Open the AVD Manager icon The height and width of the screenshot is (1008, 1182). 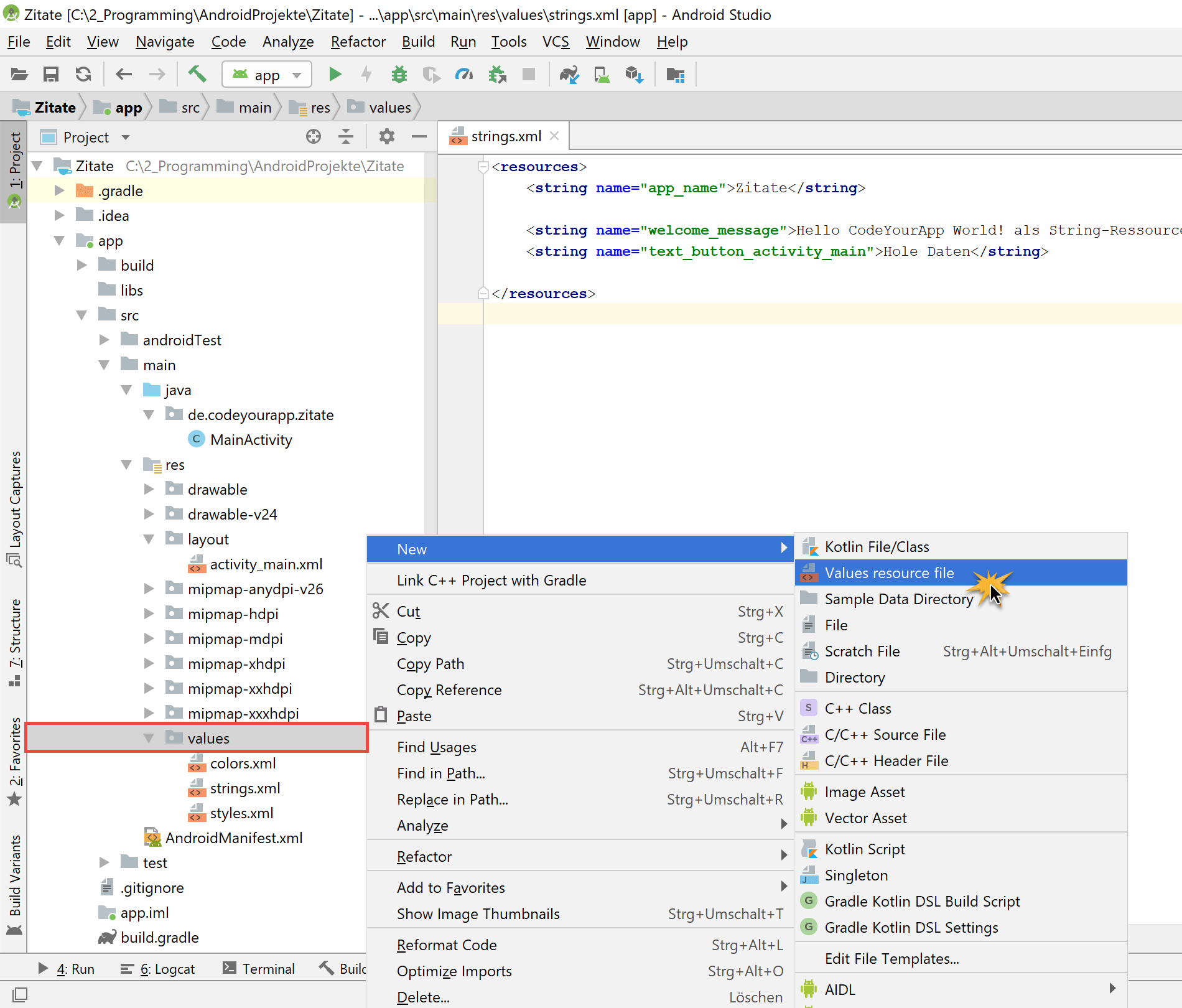pos(602,75)
